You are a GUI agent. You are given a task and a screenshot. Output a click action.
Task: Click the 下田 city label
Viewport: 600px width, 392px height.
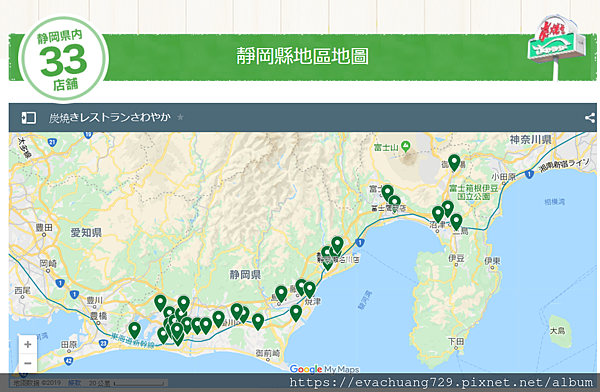pyautogui.click(x=456, y=341)
